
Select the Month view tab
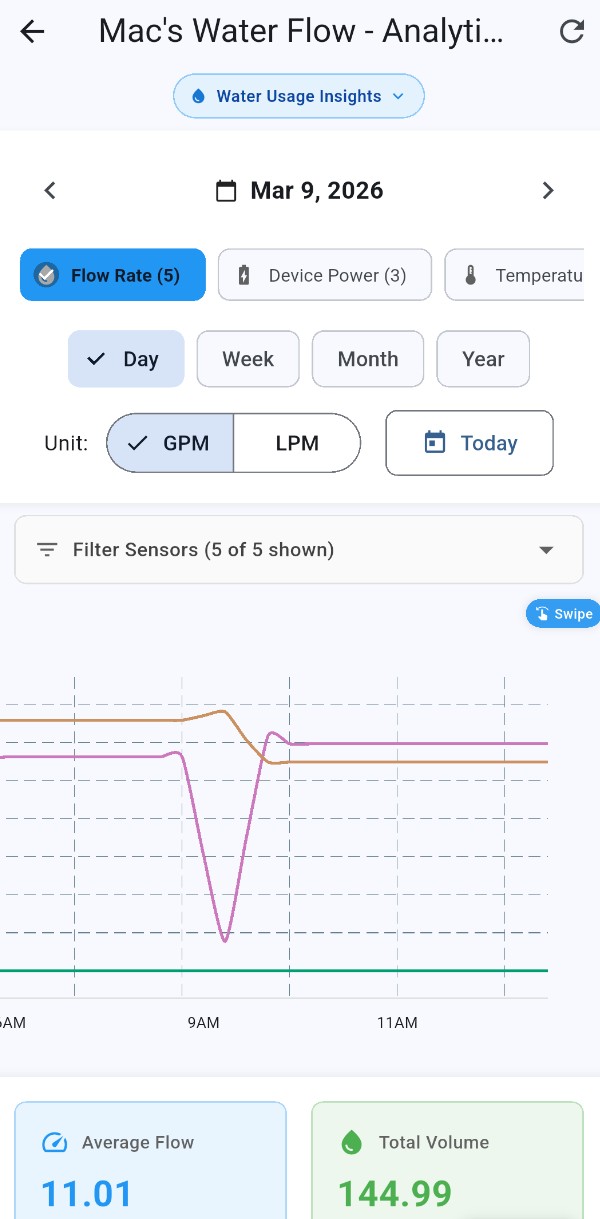[367, 358]
